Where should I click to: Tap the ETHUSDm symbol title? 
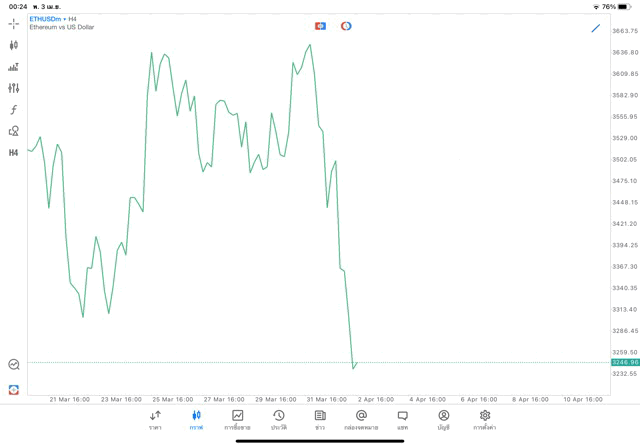pos(45,19)
